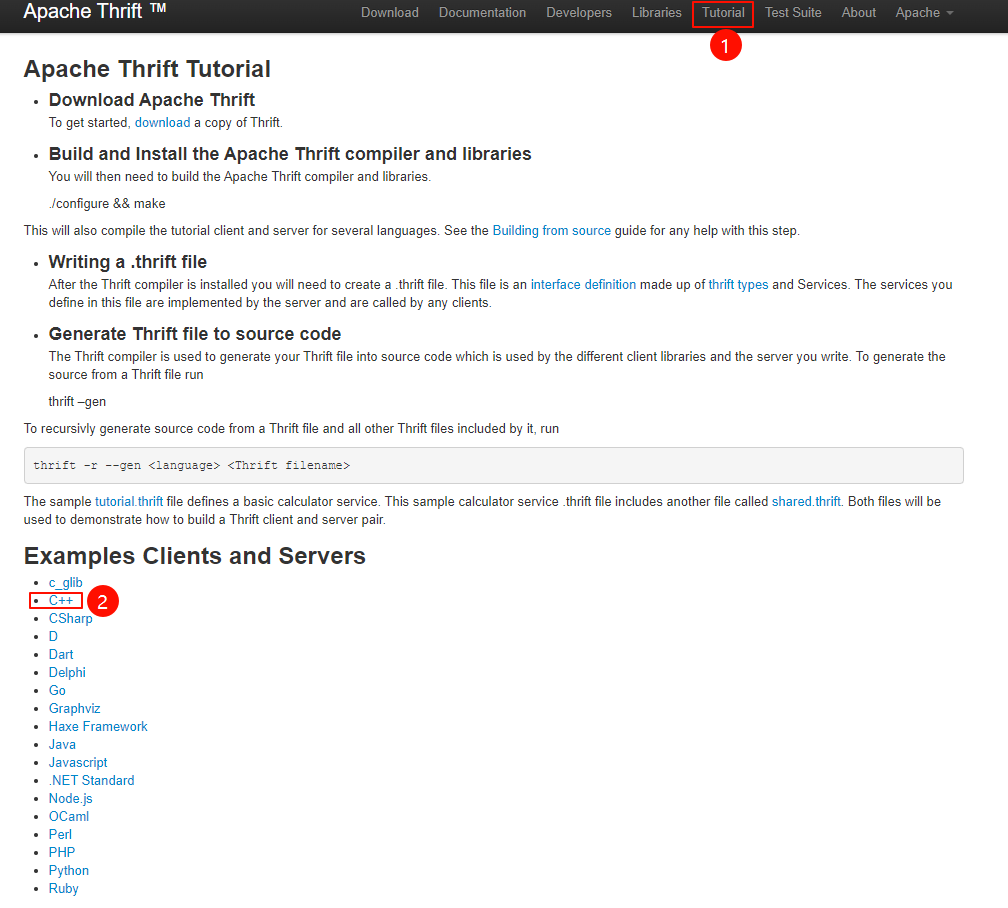Screen dimensions: 1008x908
Task: Open the D language example link
Action: pos(53,637)
